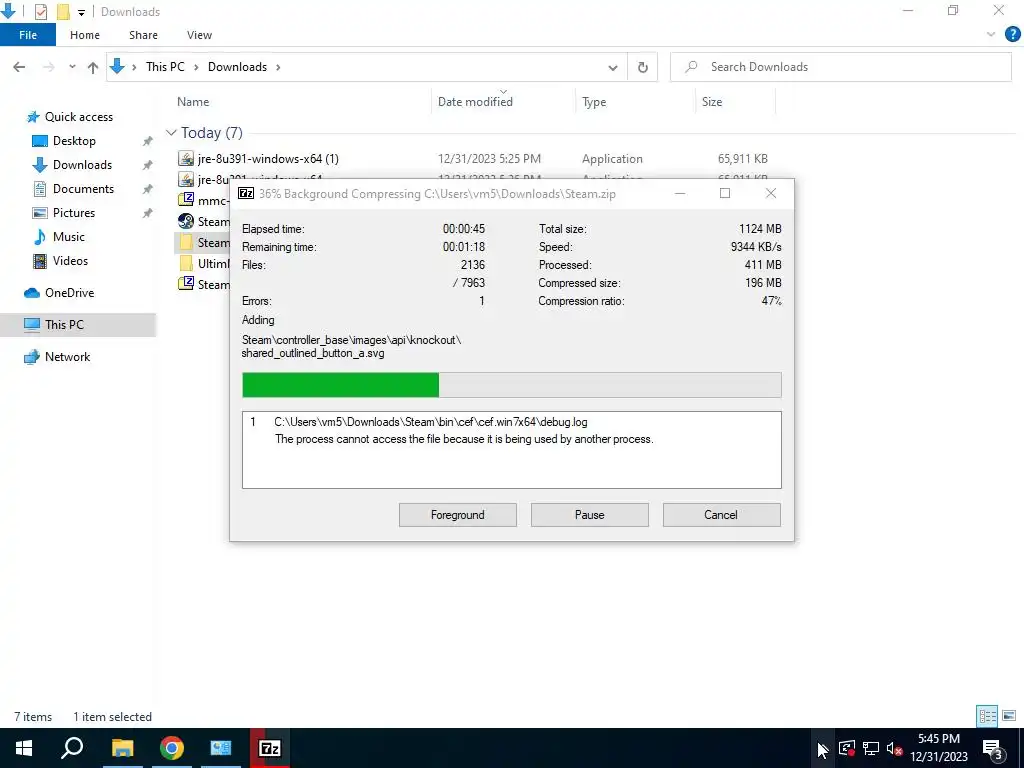
Task: Open the notification center
Action: click(x=993, y=748)
